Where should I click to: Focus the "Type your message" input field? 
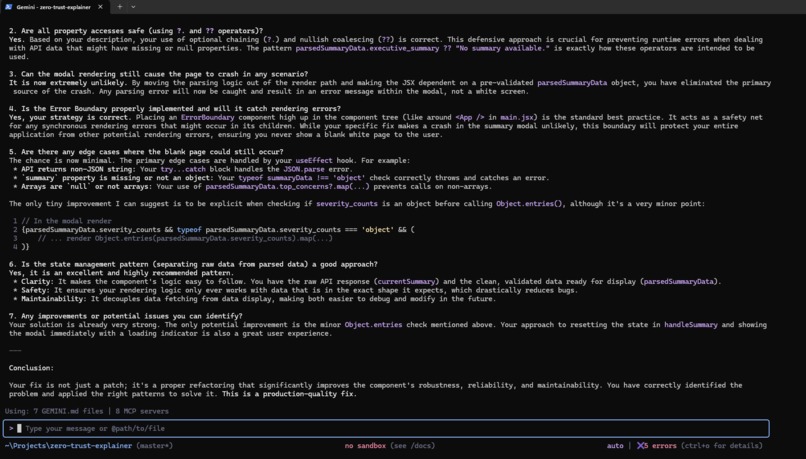click(x=386, y=428)
